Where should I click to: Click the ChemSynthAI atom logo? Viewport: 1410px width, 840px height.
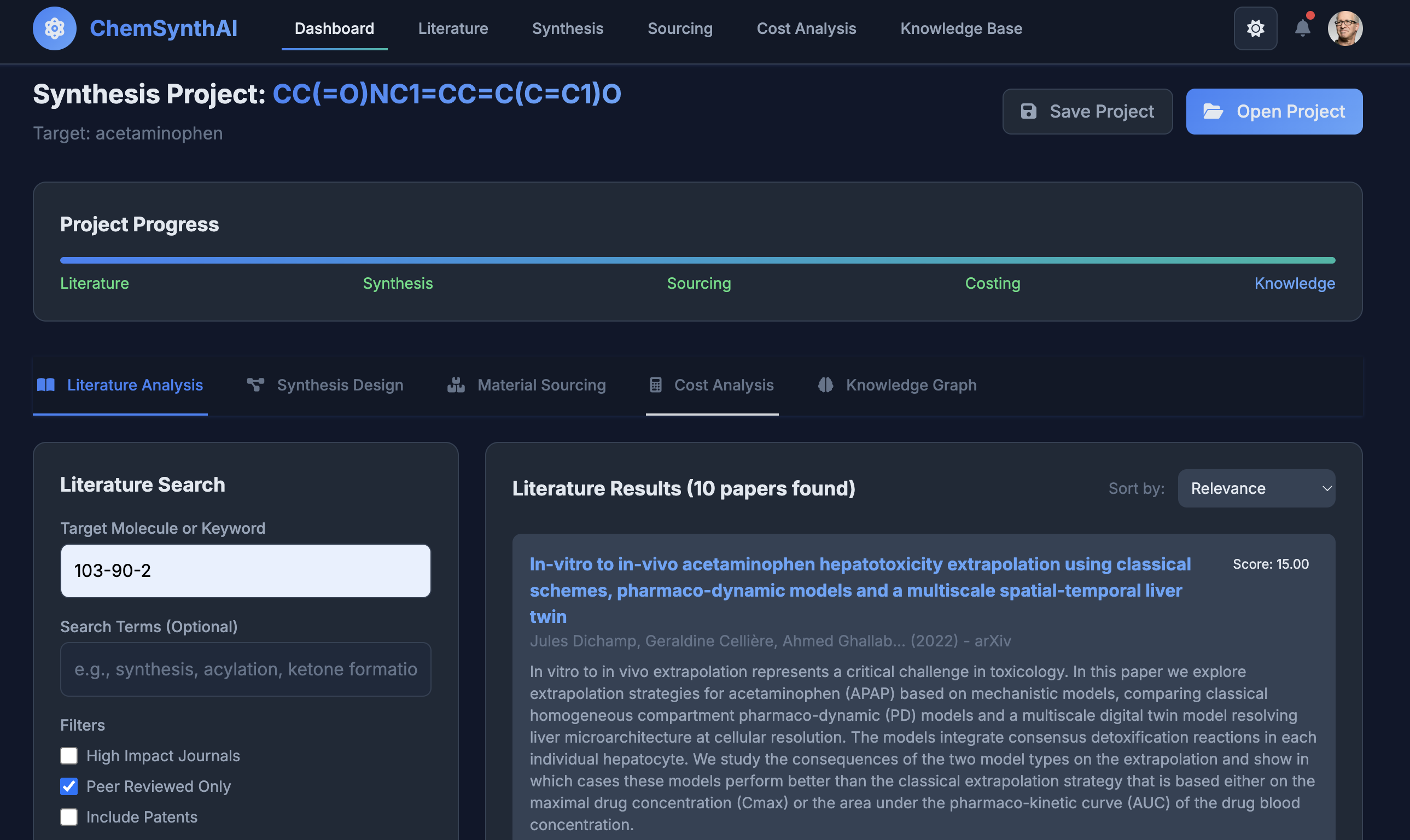54,28
